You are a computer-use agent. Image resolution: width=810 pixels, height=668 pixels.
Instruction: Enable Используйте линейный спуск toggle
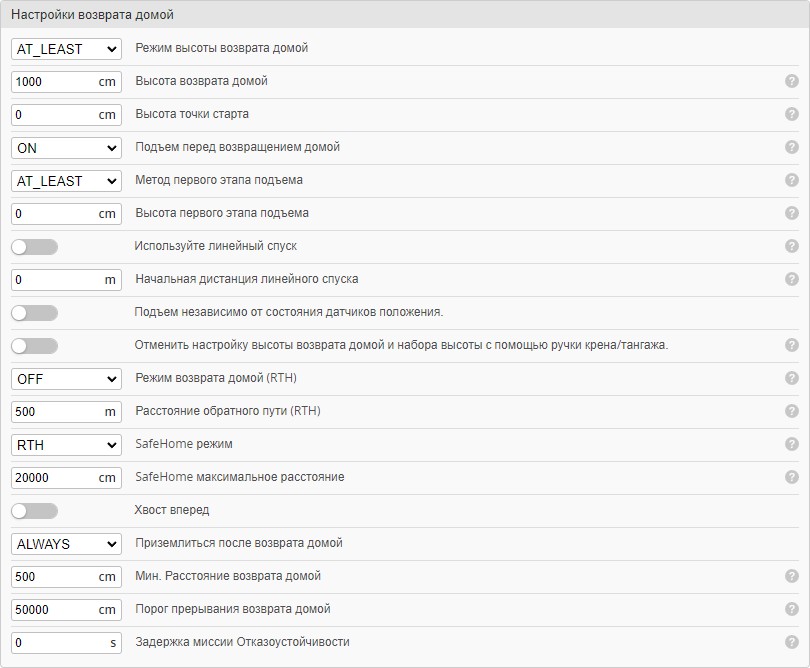point(34,246)
